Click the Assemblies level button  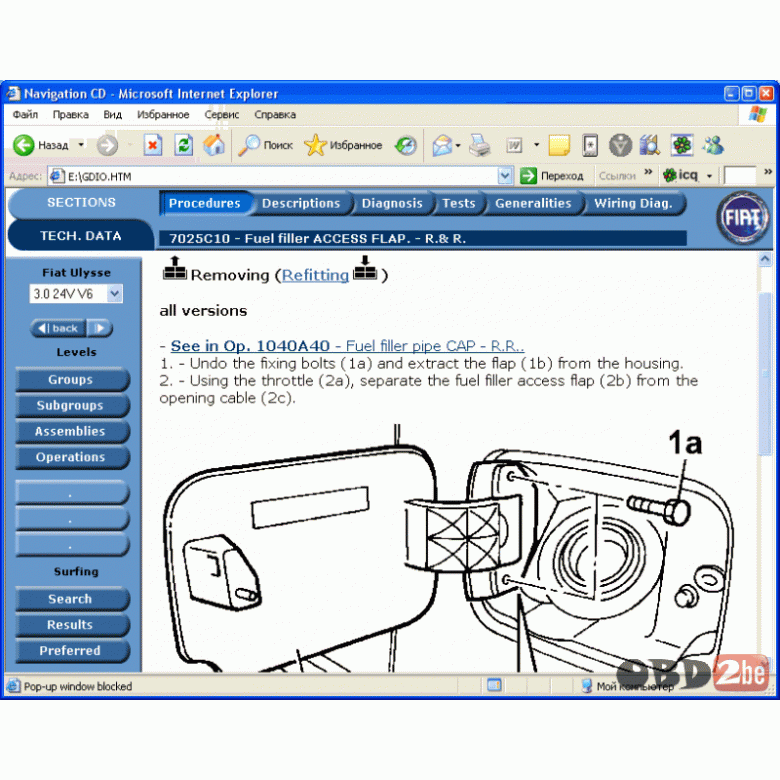pyautogui.click(x=72, y=431)
